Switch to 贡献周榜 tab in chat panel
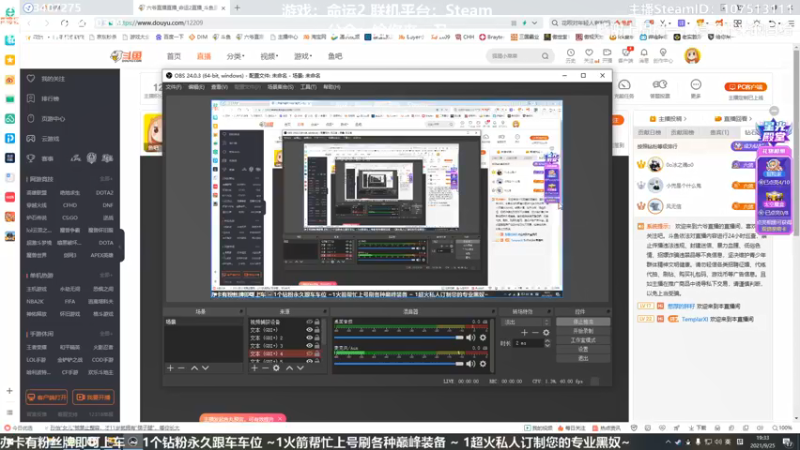This screenshot has height=450, width=800. pos(682,132)
